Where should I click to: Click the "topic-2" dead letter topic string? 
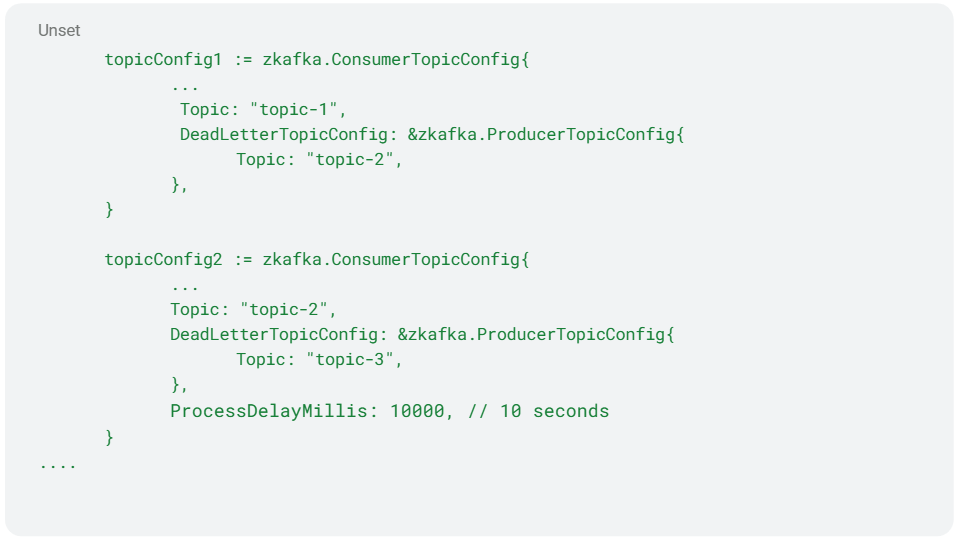[350, 160]
